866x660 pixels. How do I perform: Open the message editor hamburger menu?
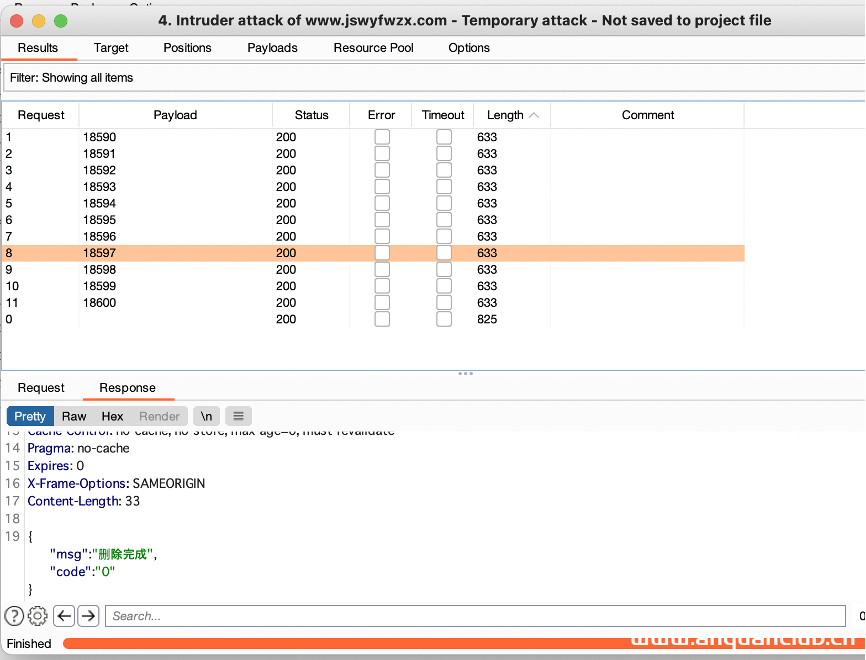pos(239,416)
